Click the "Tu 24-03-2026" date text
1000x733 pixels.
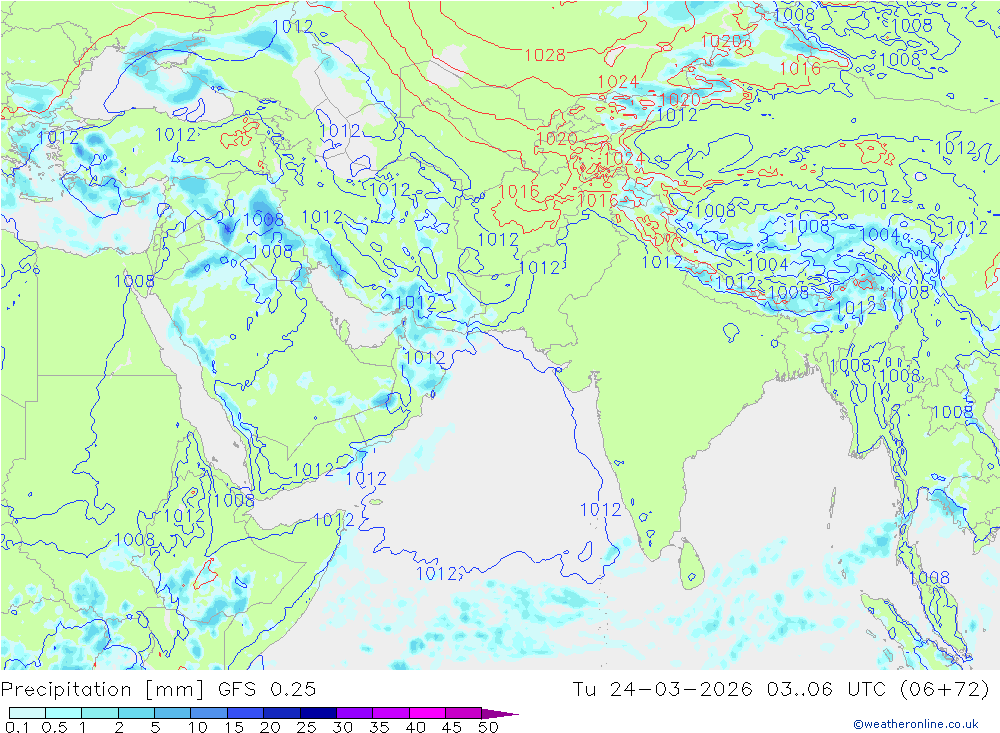click(663, 690)
